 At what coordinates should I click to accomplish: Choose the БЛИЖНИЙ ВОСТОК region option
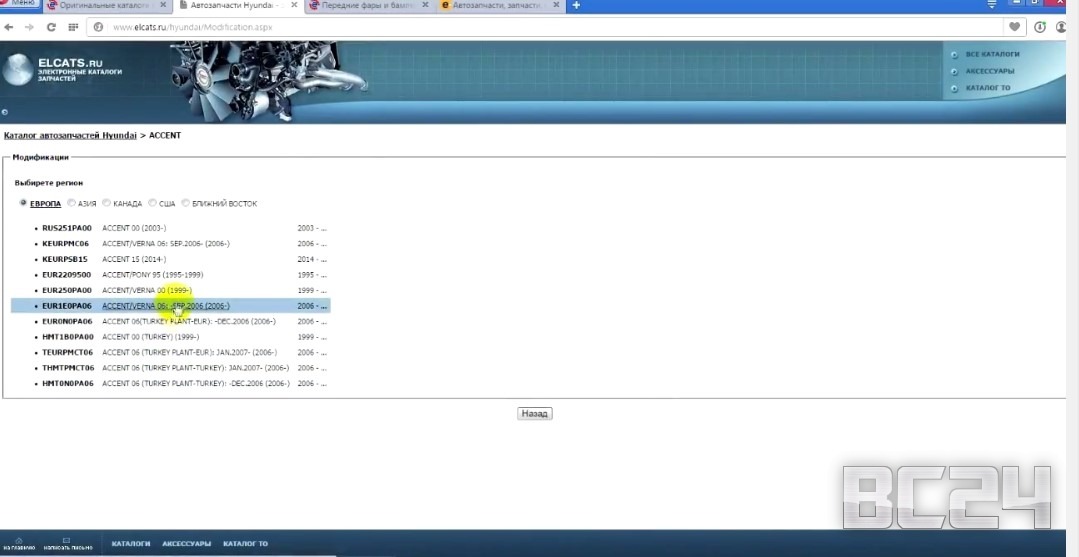click(x=186, y=203)
